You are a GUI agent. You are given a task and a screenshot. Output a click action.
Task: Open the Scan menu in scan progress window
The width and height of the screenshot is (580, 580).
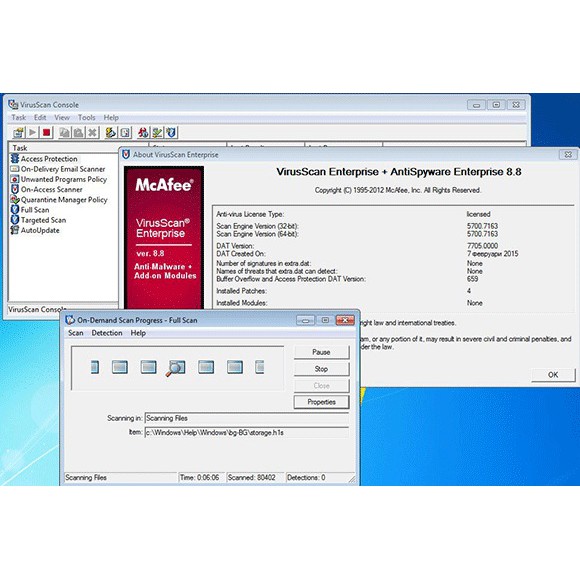click(x=76, y=333)
